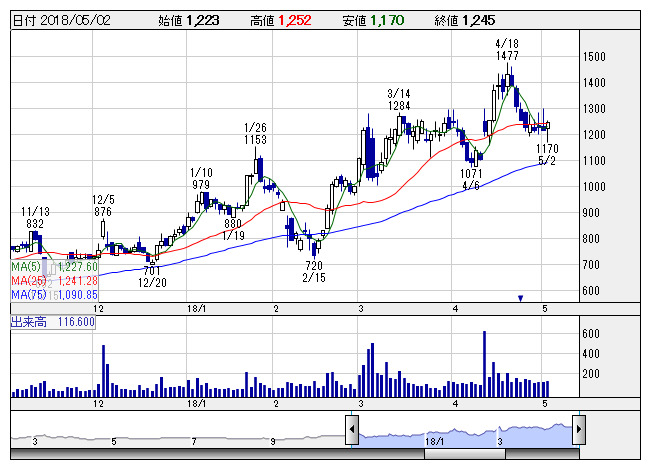This screenshot has width=652, height=469.
Task: Click the MA(75) legend label
Action: click(x=29, y=295)
